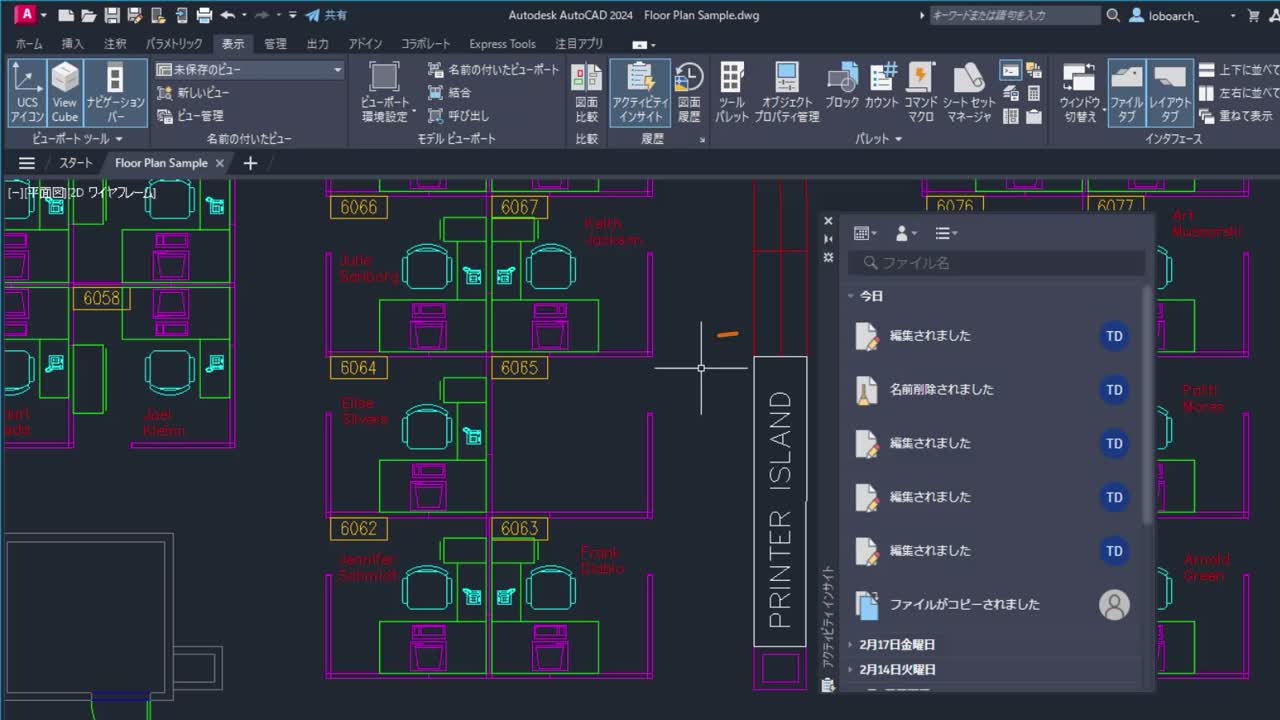Toggle the UCS アイコン button
This screenshot has height=720, width=1280.
27,92
